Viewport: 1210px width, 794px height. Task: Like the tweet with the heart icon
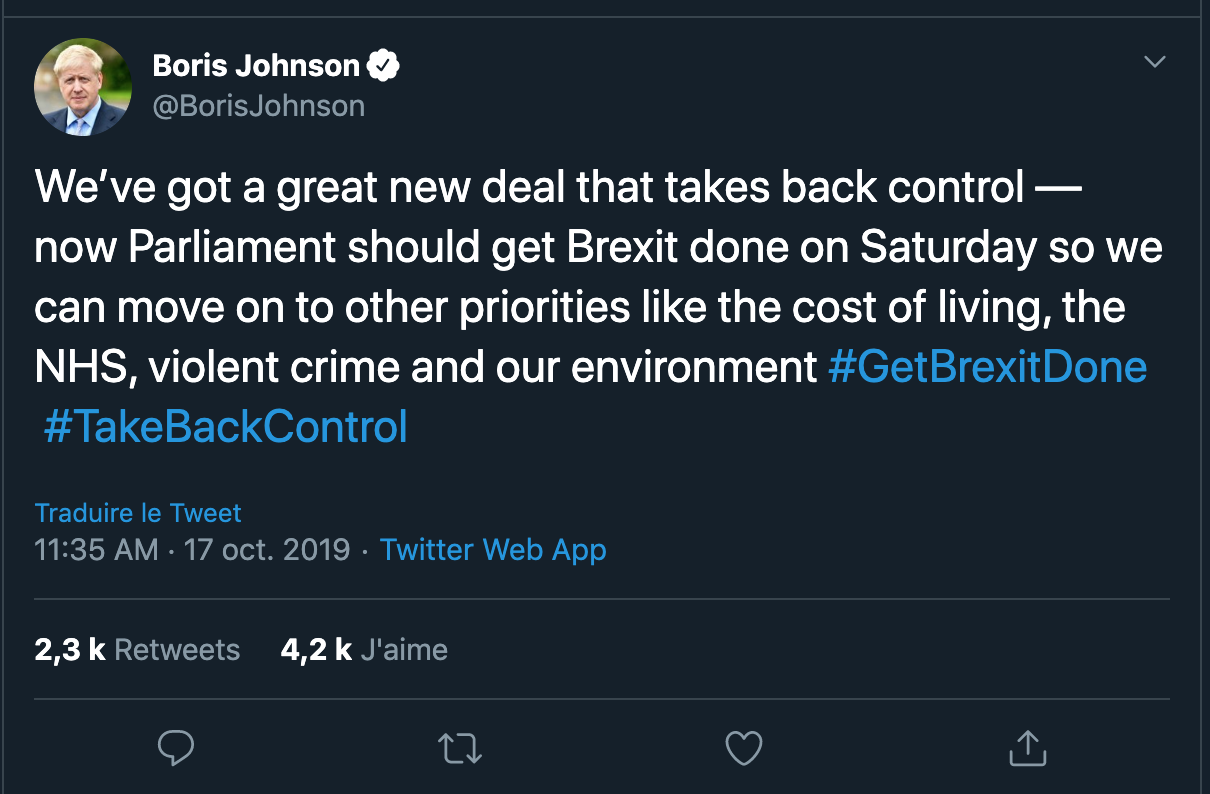pos(743,748)
